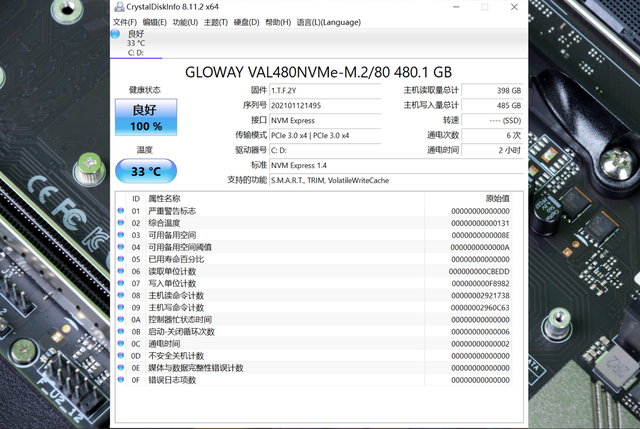This screenshot has height=429, width=640.
Task: Click the rotation rate value ---- (SSD)
Action: point(492,120)
